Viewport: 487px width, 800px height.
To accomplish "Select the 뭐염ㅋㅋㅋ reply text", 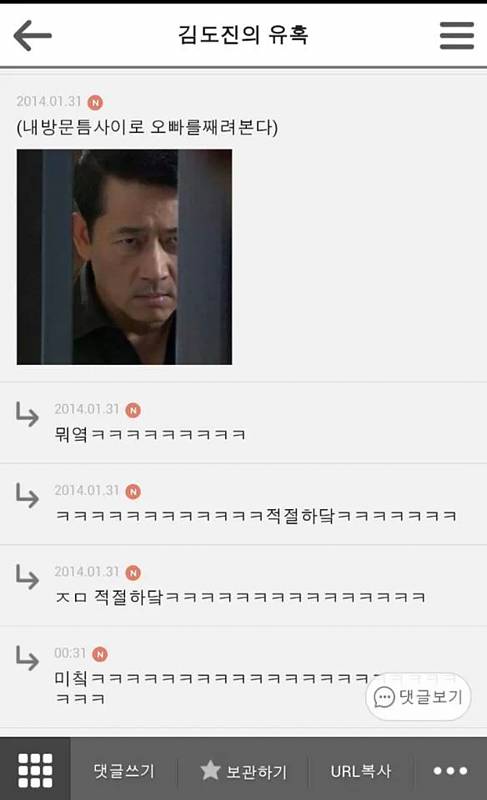I will pos(150,434).
